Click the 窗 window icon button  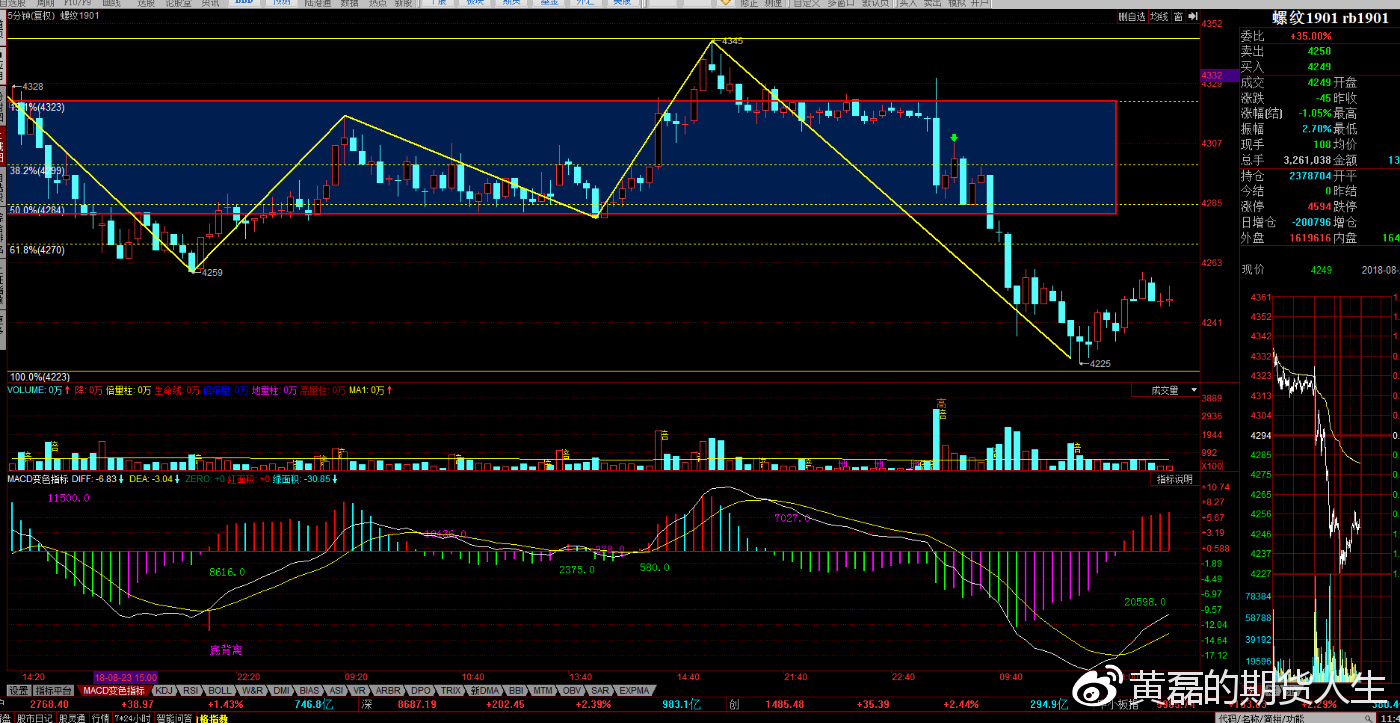1179,17
